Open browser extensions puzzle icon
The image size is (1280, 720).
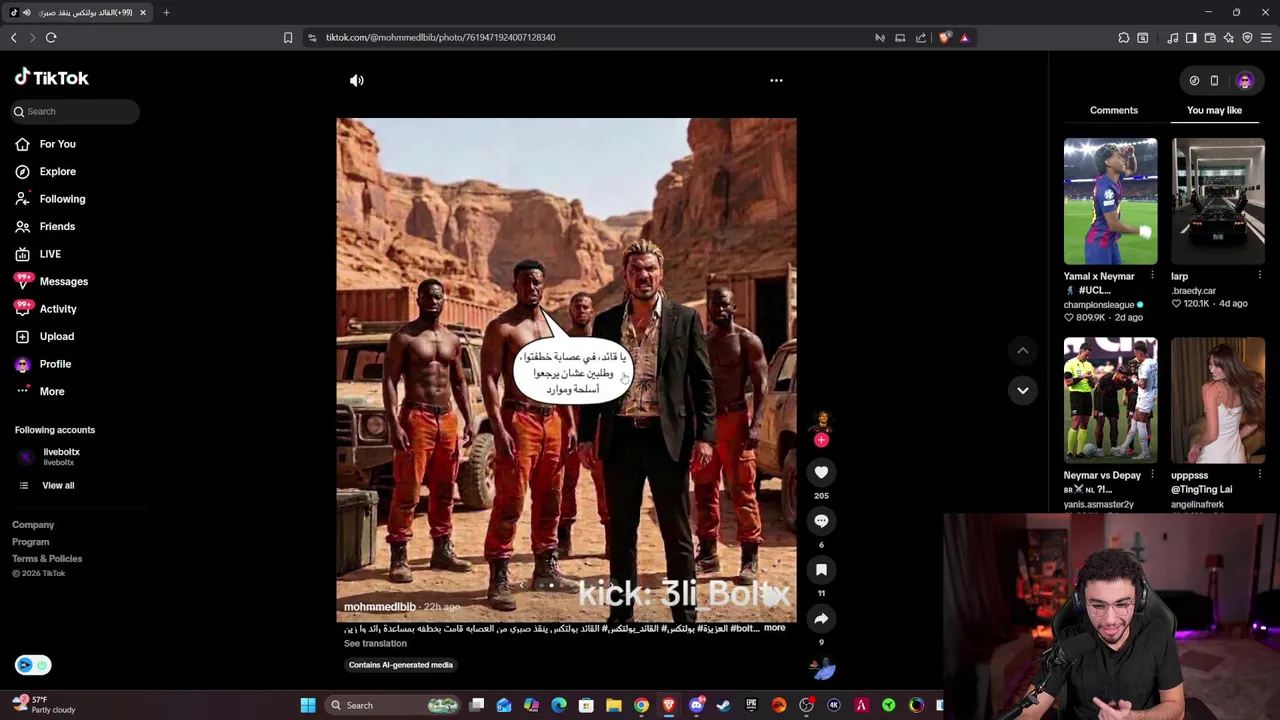(1124, 37)
